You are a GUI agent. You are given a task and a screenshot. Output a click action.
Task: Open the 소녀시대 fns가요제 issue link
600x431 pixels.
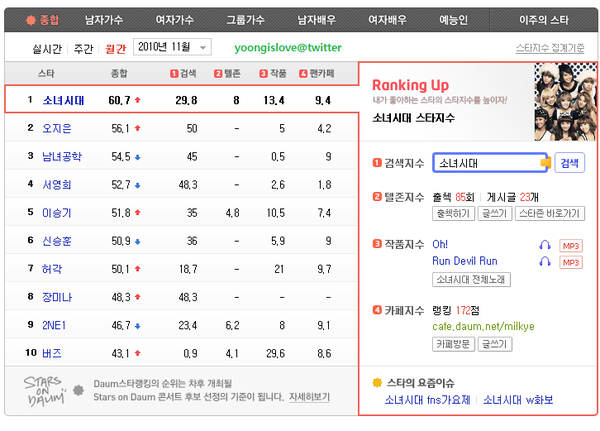(427, 400)
